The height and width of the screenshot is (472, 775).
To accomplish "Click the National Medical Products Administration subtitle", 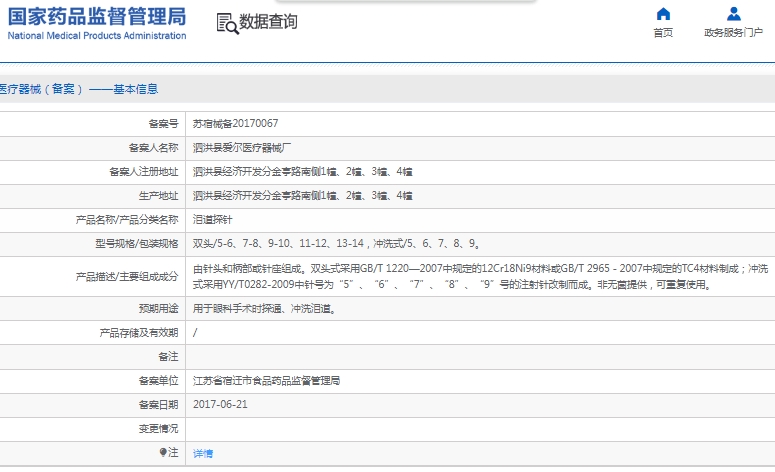I will click(97, 36).
